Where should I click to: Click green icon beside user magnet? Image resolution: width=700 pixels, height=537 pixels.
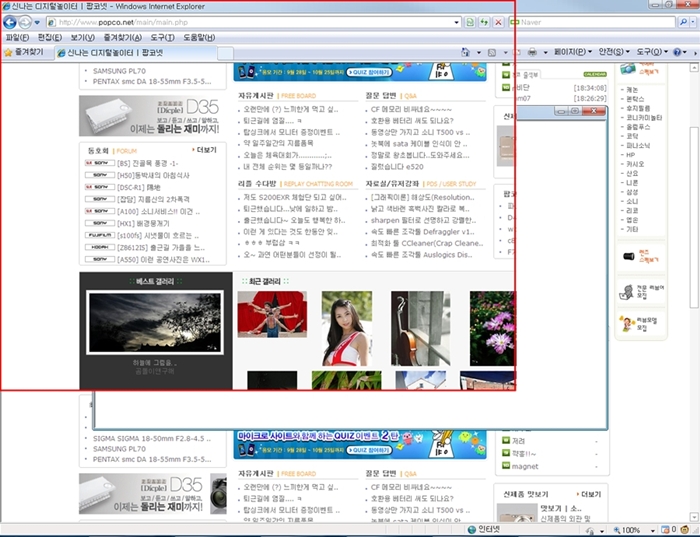pos(506,466)
